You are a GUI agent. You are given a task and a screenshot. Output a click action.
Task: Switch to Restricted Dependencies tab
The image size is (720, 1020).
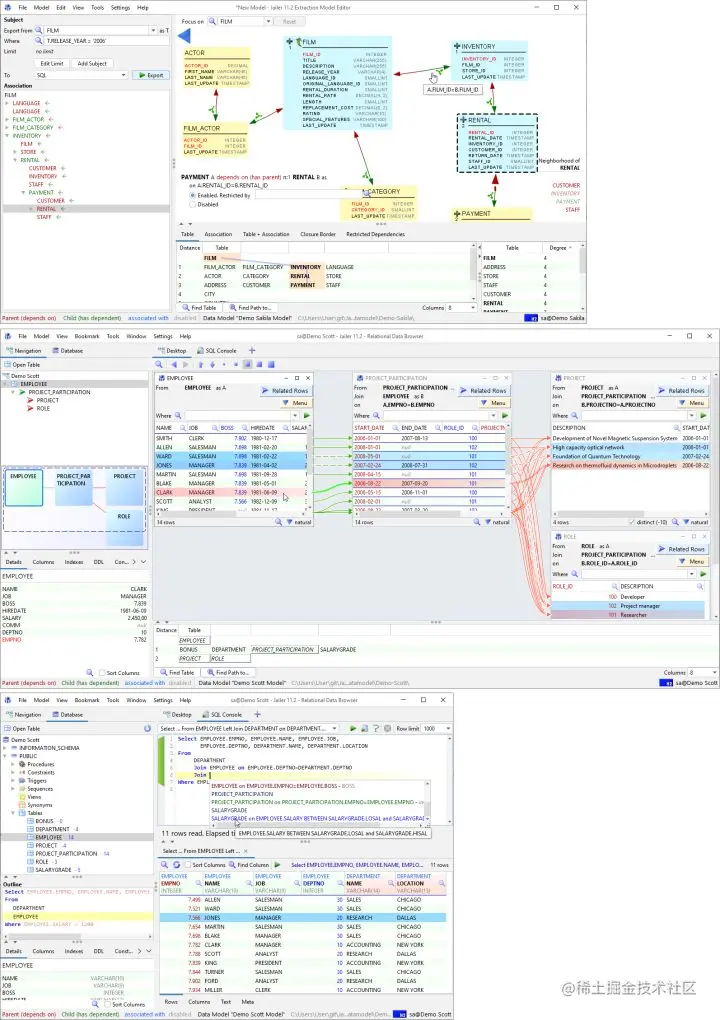375,234
